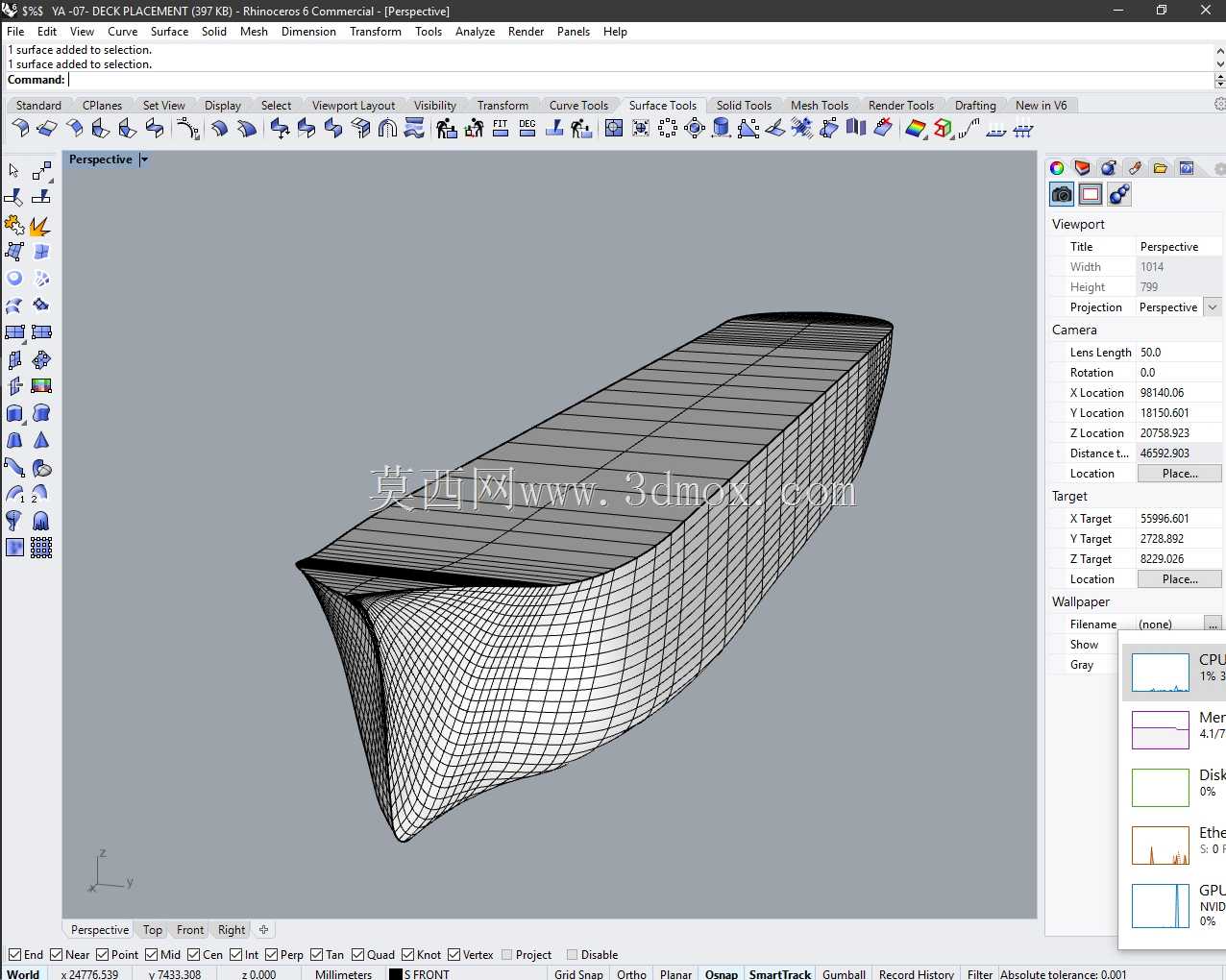The image size is (1226, 980).
Task: Select the arrow pointer tool in left toolbar
Action: point(13,170)
